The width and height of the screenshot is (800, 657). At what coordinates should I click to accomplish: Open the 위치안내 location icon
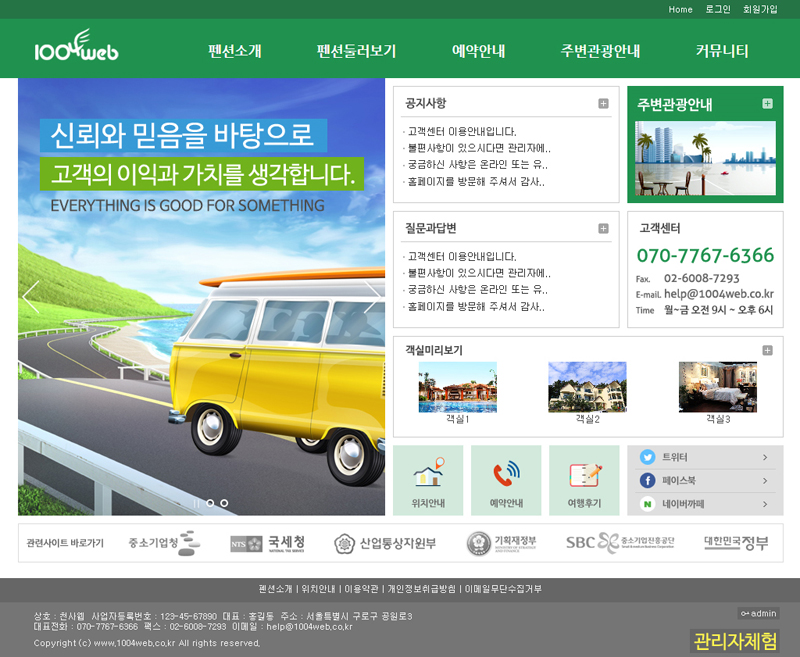tap(428, 480)
